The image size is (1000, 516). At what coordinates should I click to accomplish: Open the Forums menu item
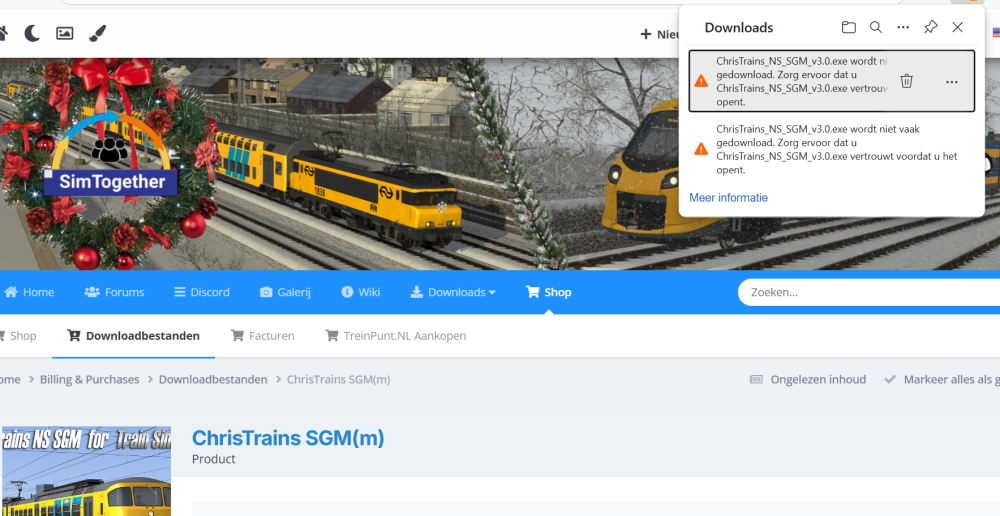114,292
